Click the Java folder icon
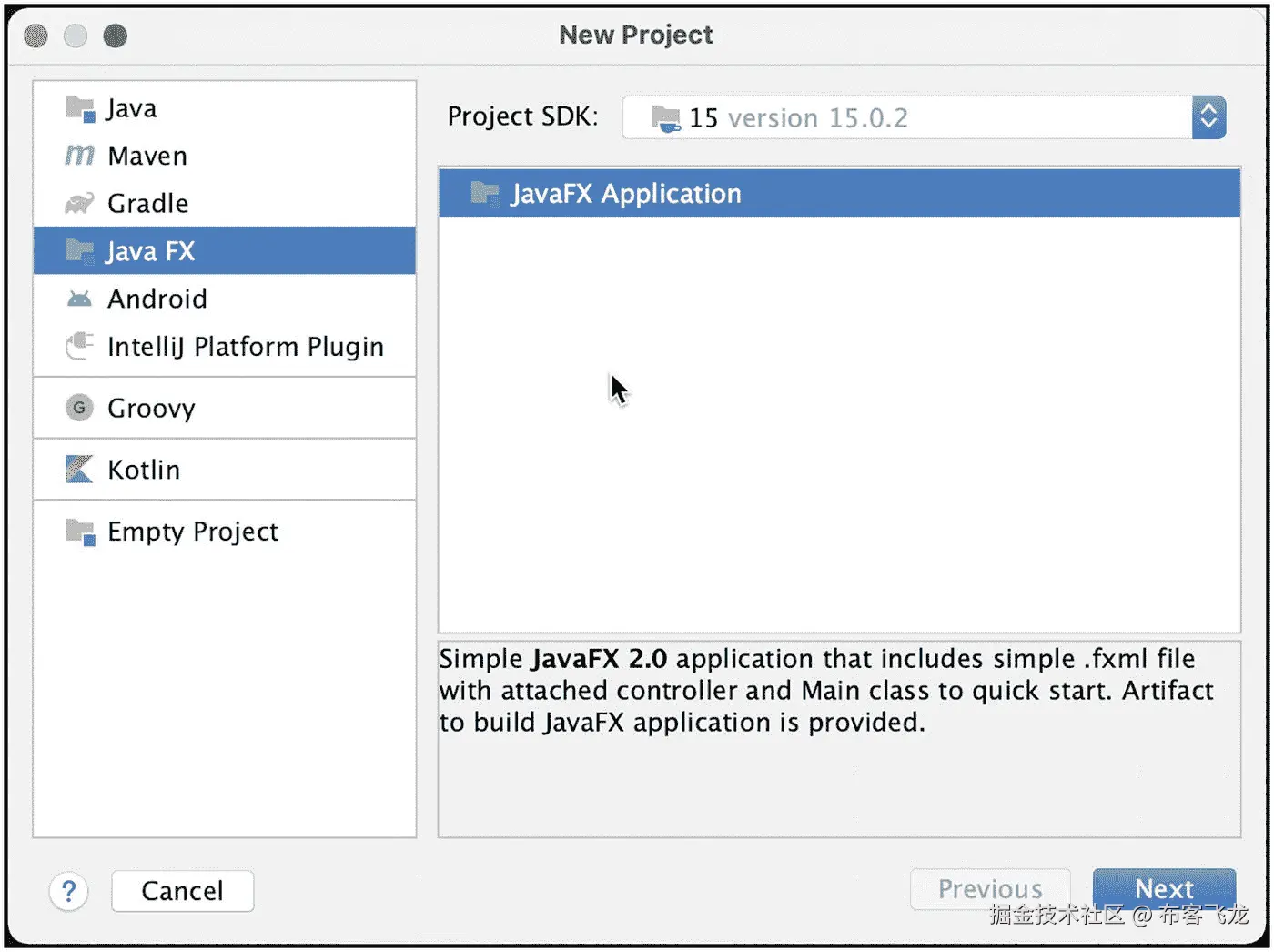 click(x=80, y=108)
